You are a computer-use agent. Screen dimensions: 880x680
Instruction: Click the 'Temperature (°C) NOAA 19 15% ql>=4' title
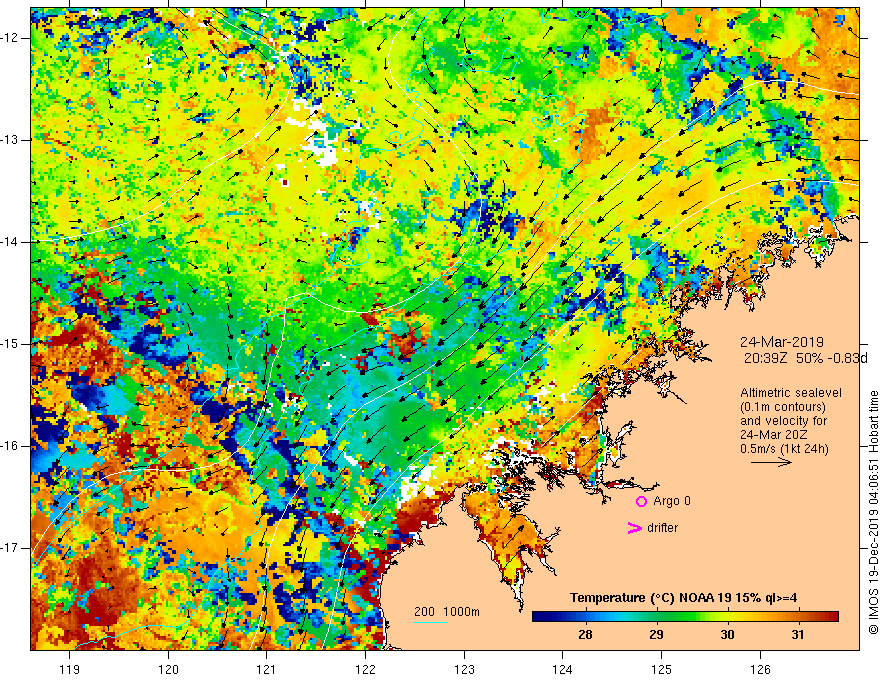(684, 598)
